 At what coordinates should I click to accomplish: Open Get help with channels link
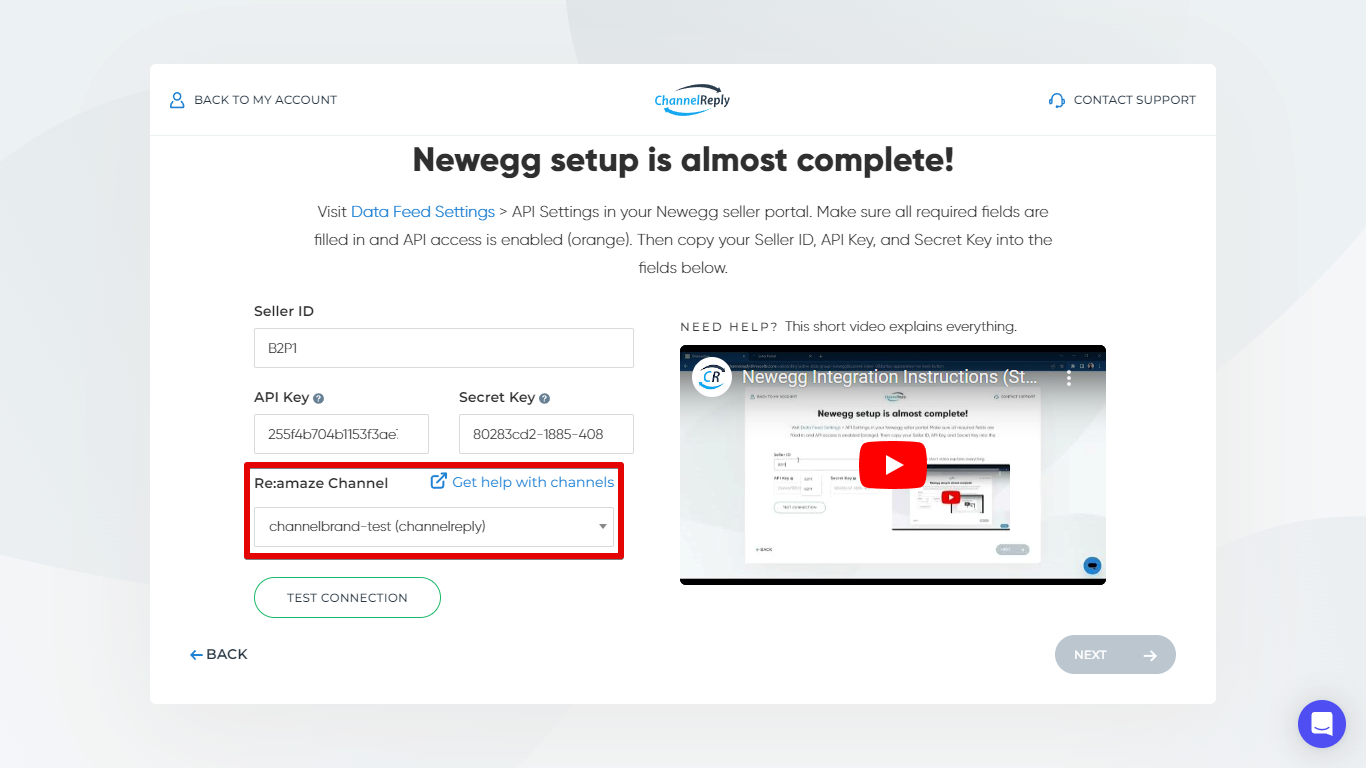[533, 482]
